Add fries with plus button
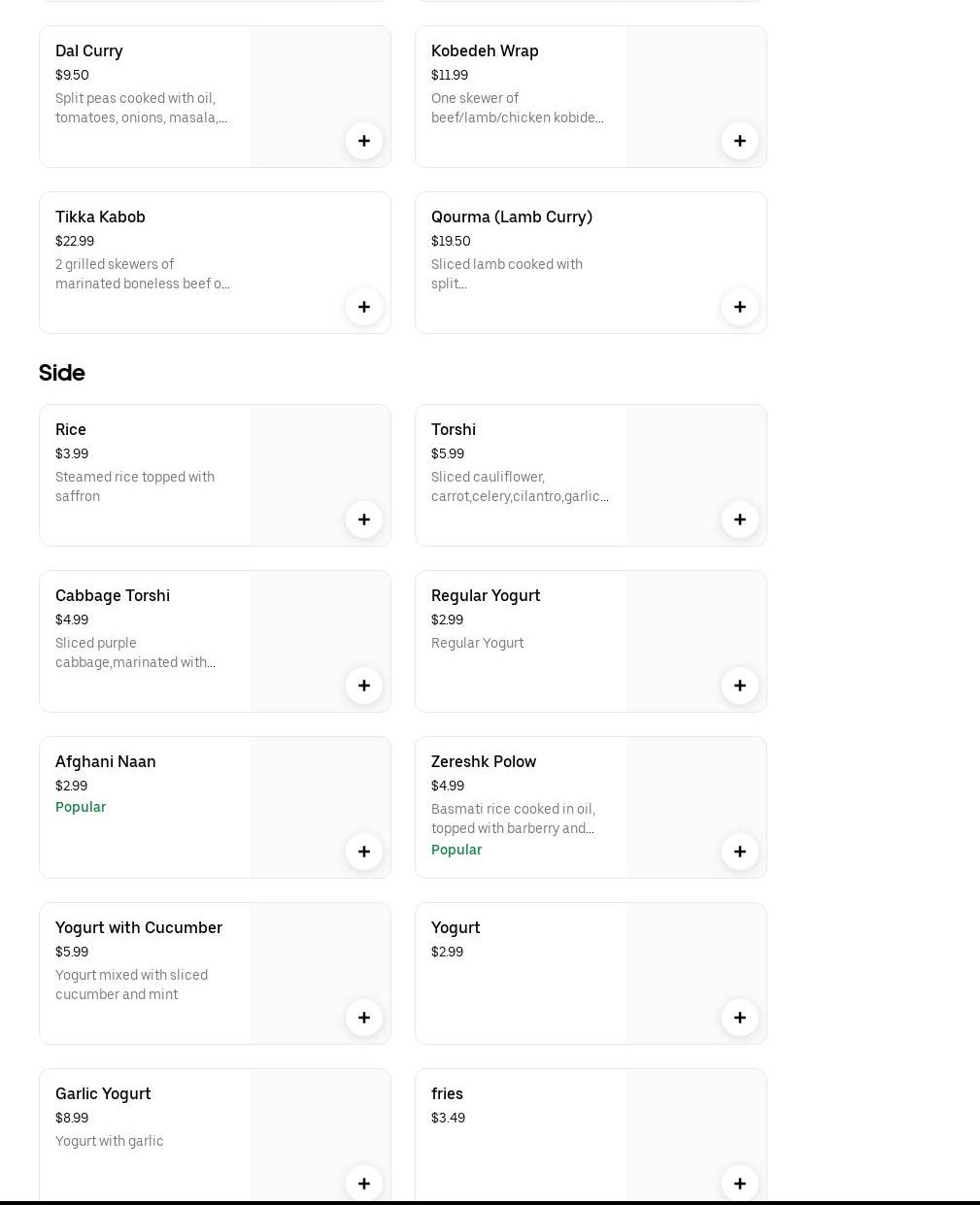 [740, 1184]
